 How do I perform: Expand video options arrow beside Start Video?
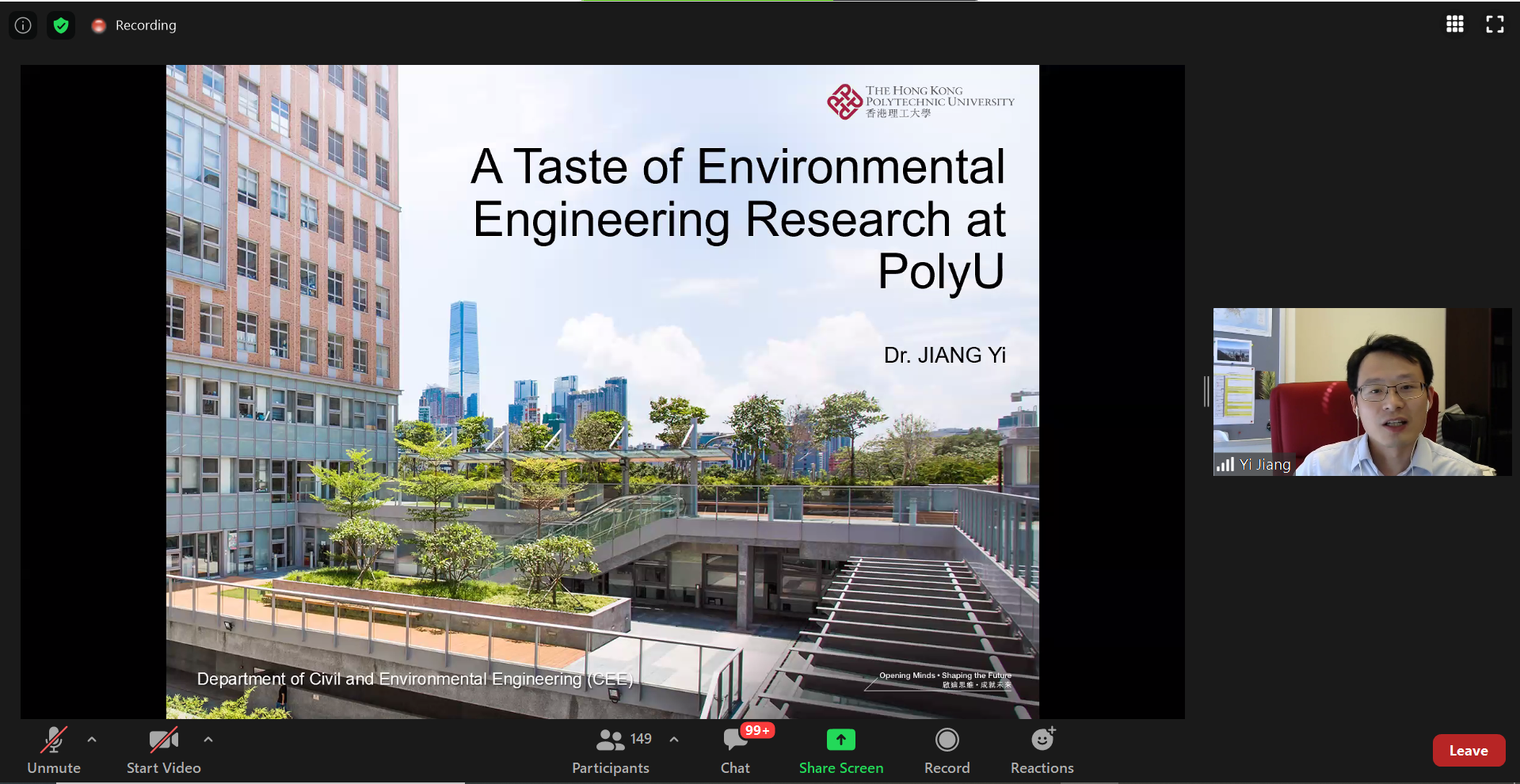coord(208,740)
